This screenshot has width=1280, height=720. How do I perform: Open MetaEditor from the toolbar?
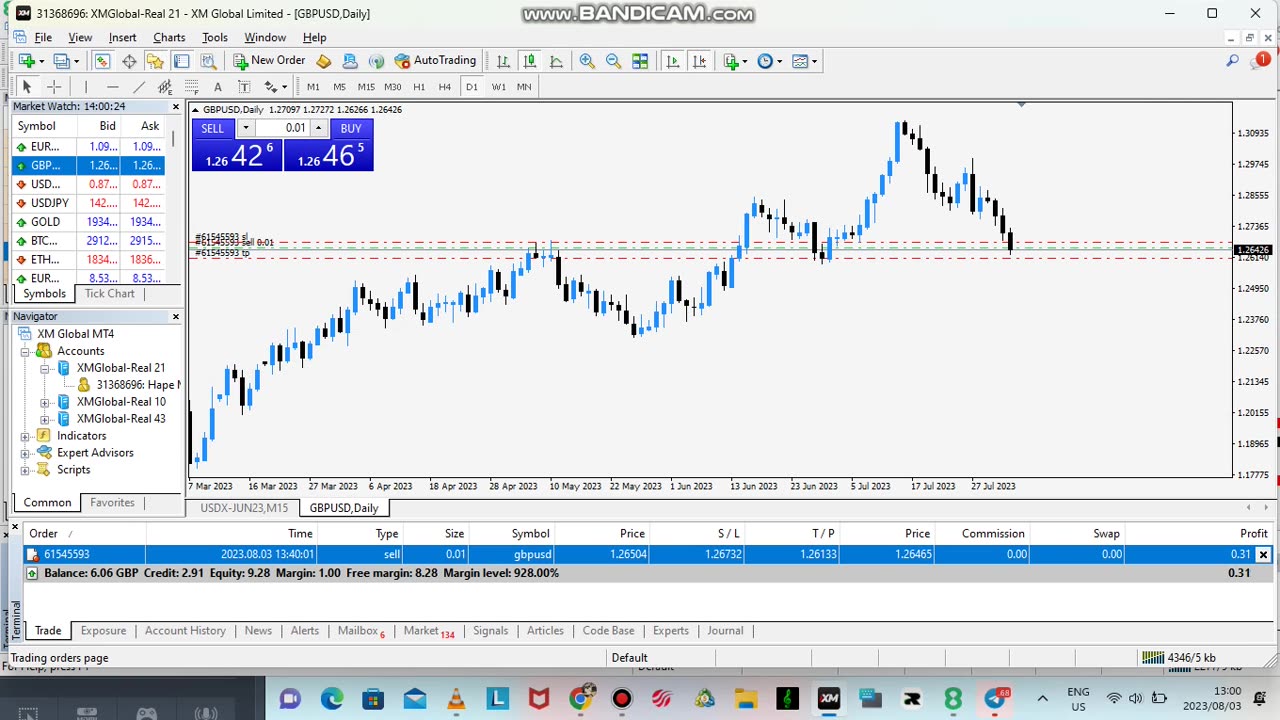(324, 61)
